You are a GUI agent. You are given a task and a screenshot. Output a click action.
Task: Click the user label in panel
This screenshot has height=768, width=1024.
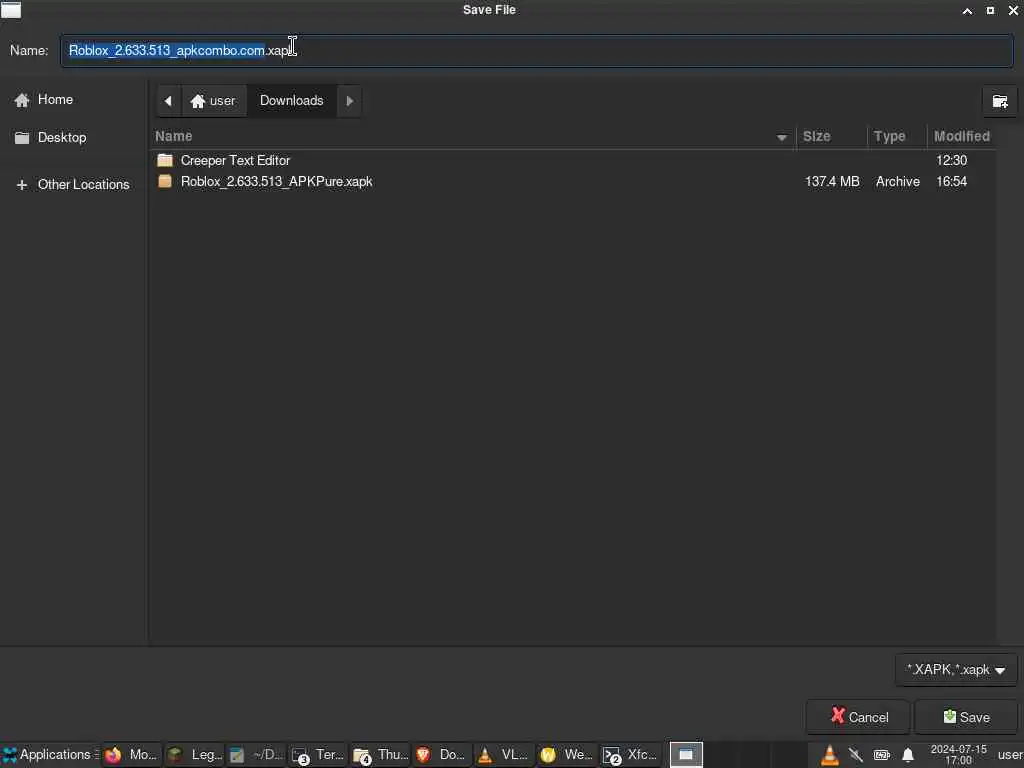pyautogui.click(x=1010, y=755)
